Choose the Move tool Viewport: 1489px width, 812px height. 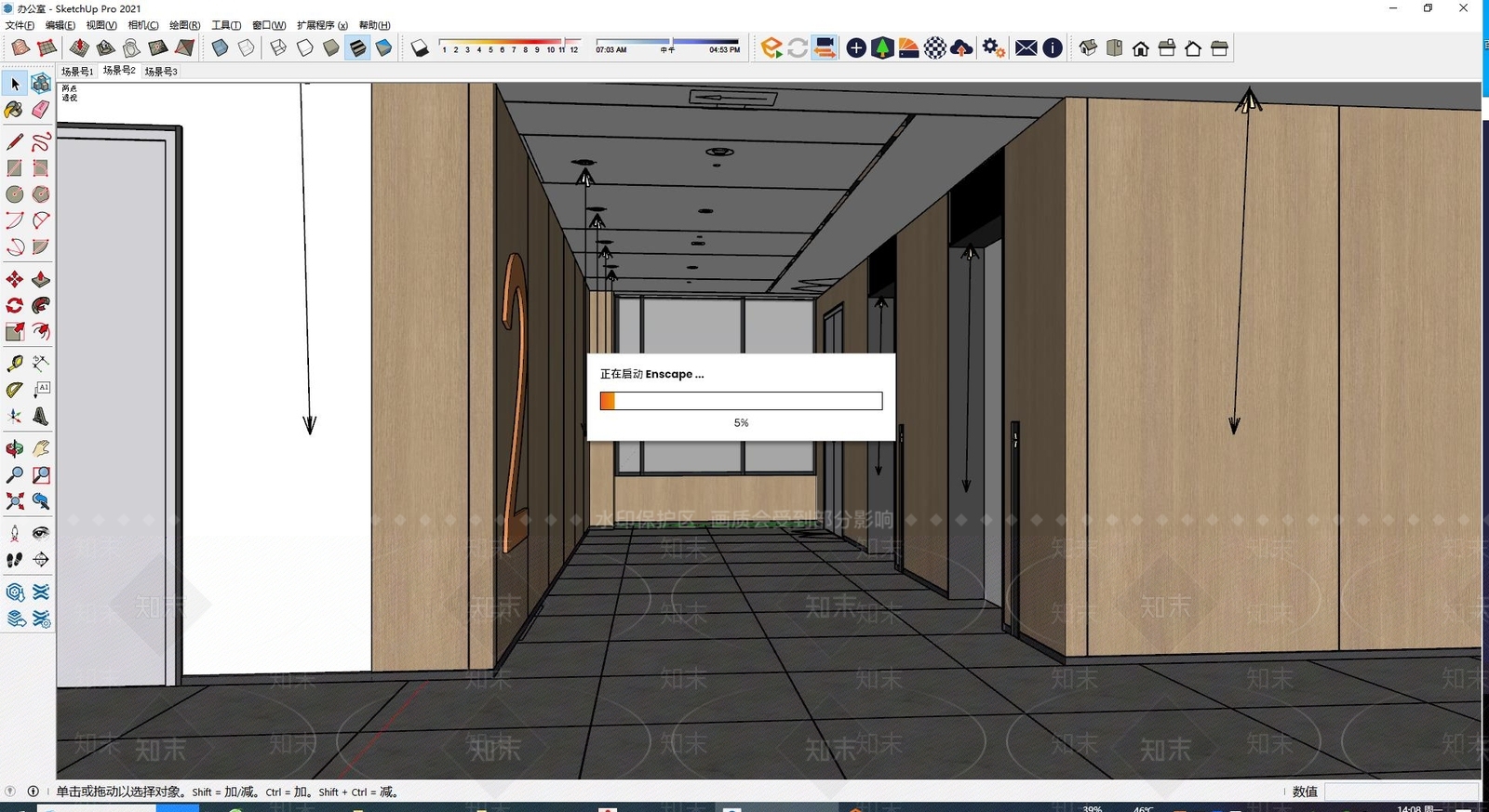[x=15, y=279]
